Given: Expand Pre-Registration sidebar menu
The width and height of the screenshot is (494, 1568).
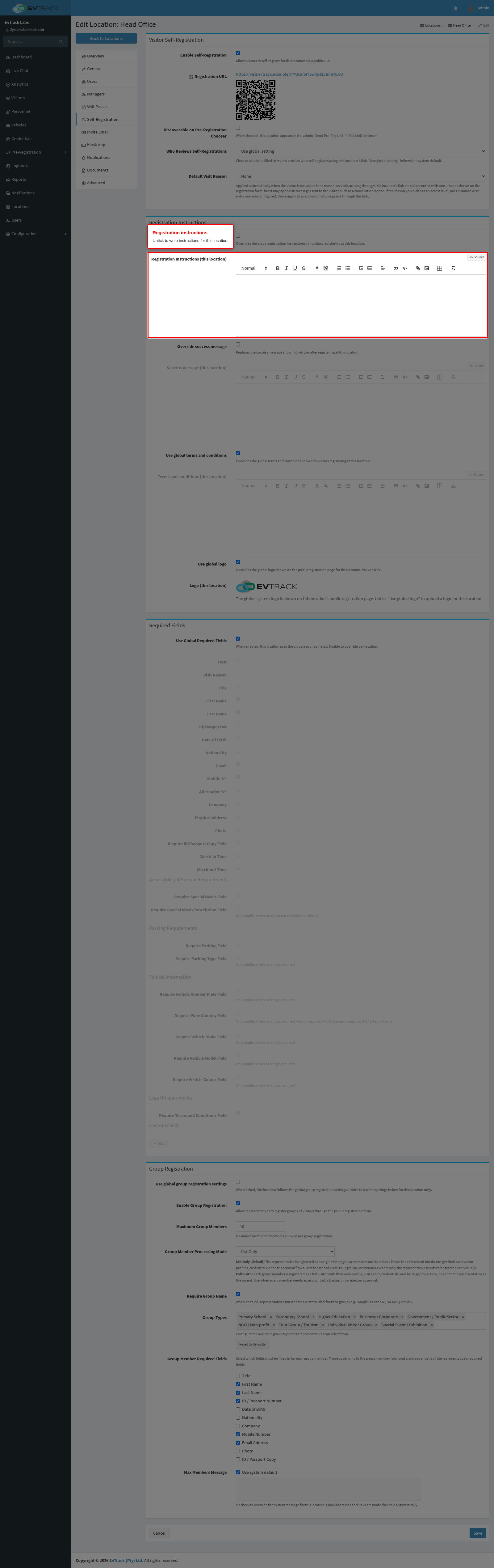Looking at the screenshot, I should tap(35, 152).
